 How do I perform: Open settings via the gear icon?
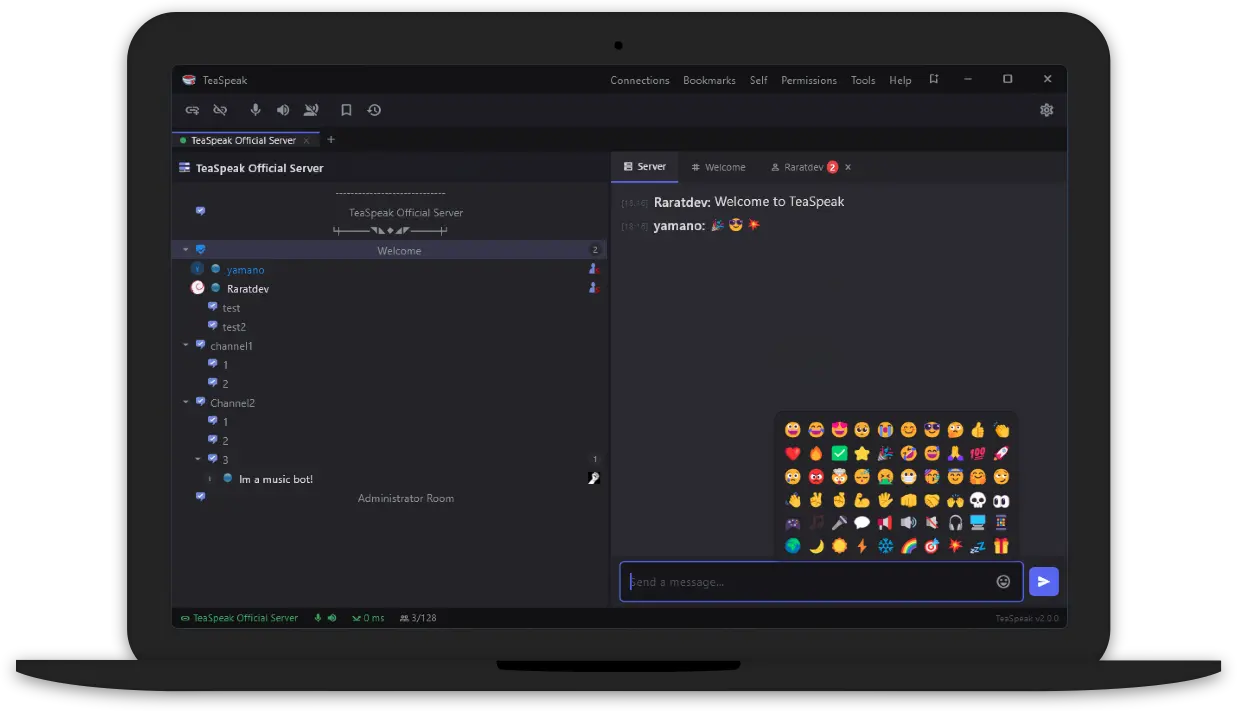(1047, 110)
